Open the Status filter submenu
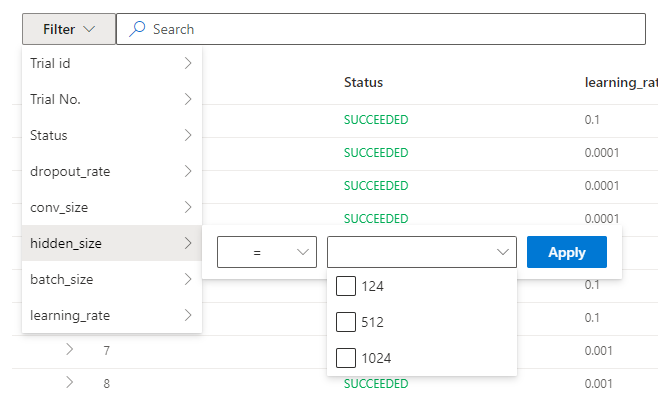This screenshot has height=393, width=658. (x=112, y=135)
